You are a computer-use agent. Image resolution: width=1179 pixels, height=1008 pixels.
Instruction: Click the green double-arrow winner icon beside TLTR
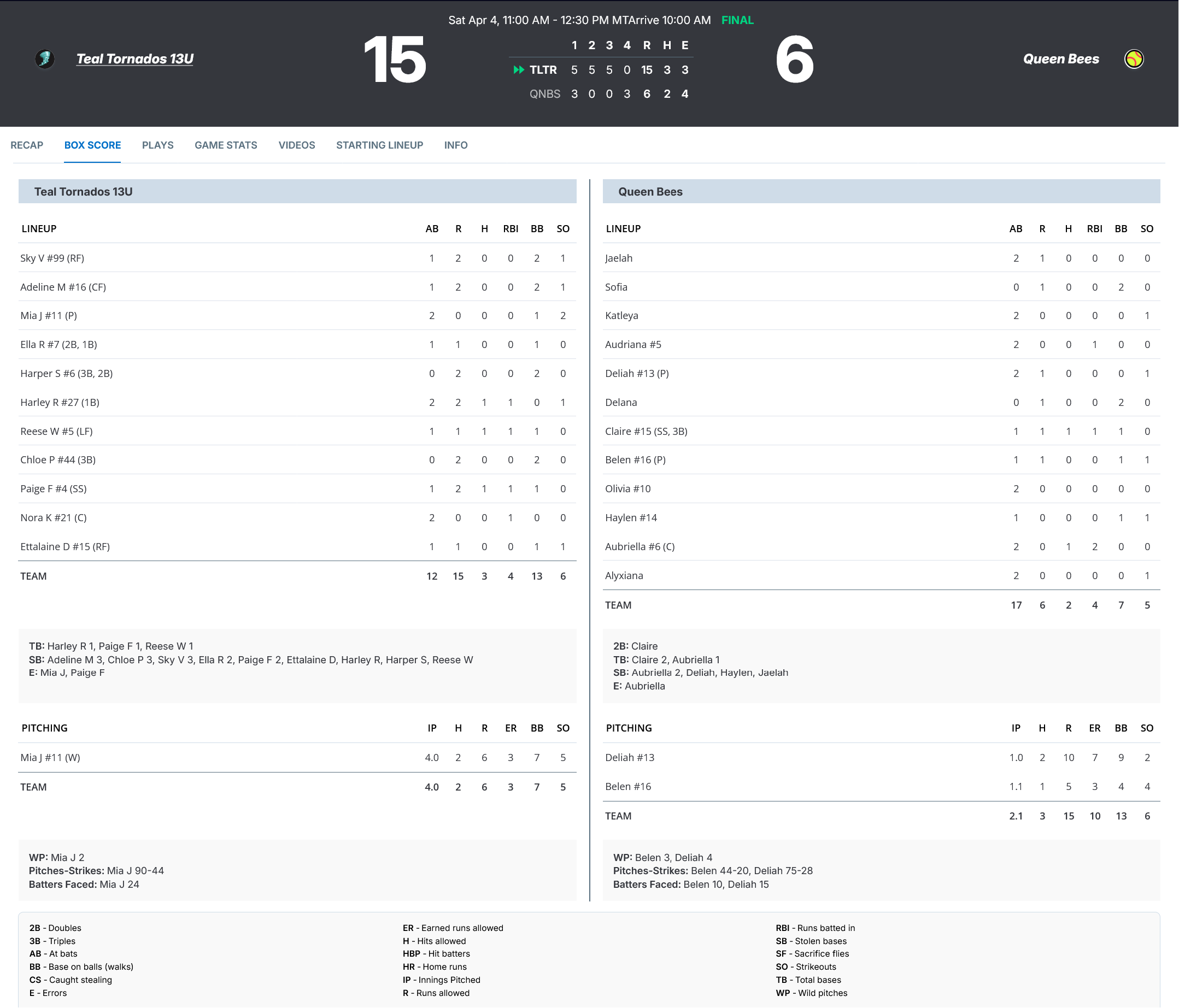point(518,69)
